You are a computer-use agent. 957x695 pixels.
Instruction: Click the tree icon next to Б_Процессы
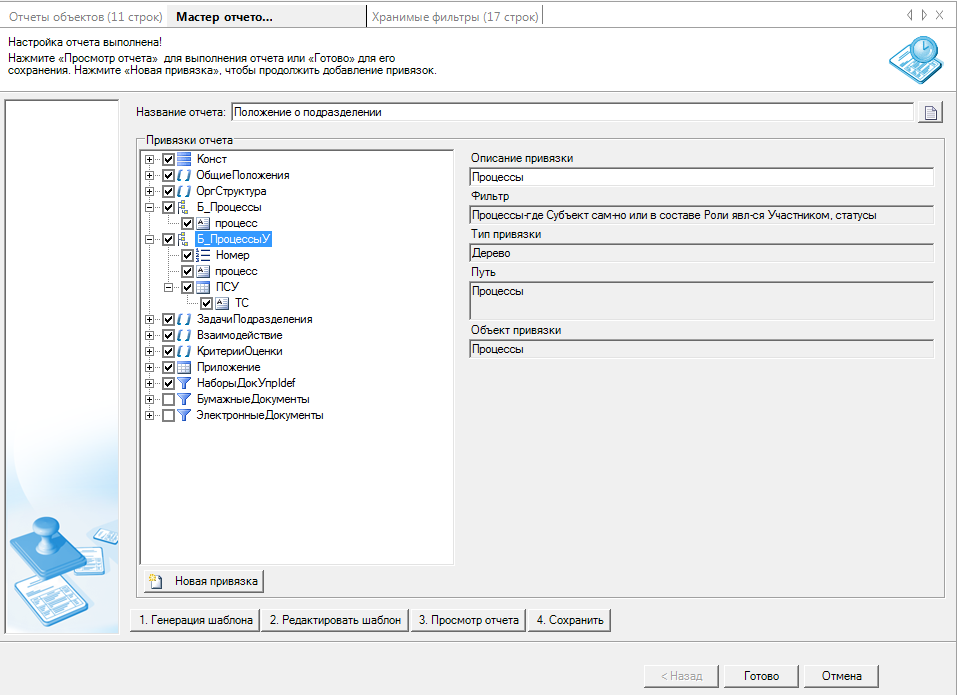(x=184, y=207)
